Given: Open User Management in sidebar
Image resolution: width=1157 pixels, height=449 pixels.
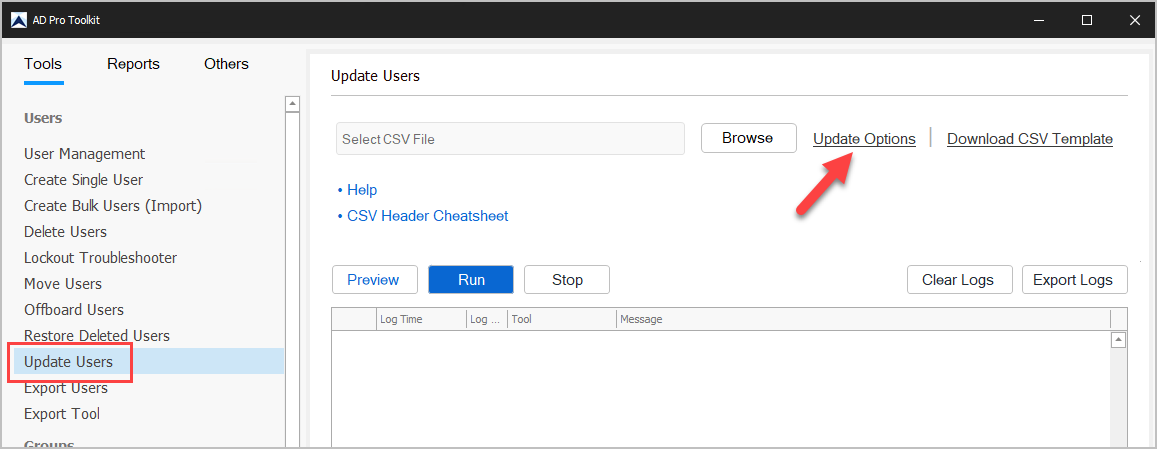Looking at the screenshot, I should 85,154.
